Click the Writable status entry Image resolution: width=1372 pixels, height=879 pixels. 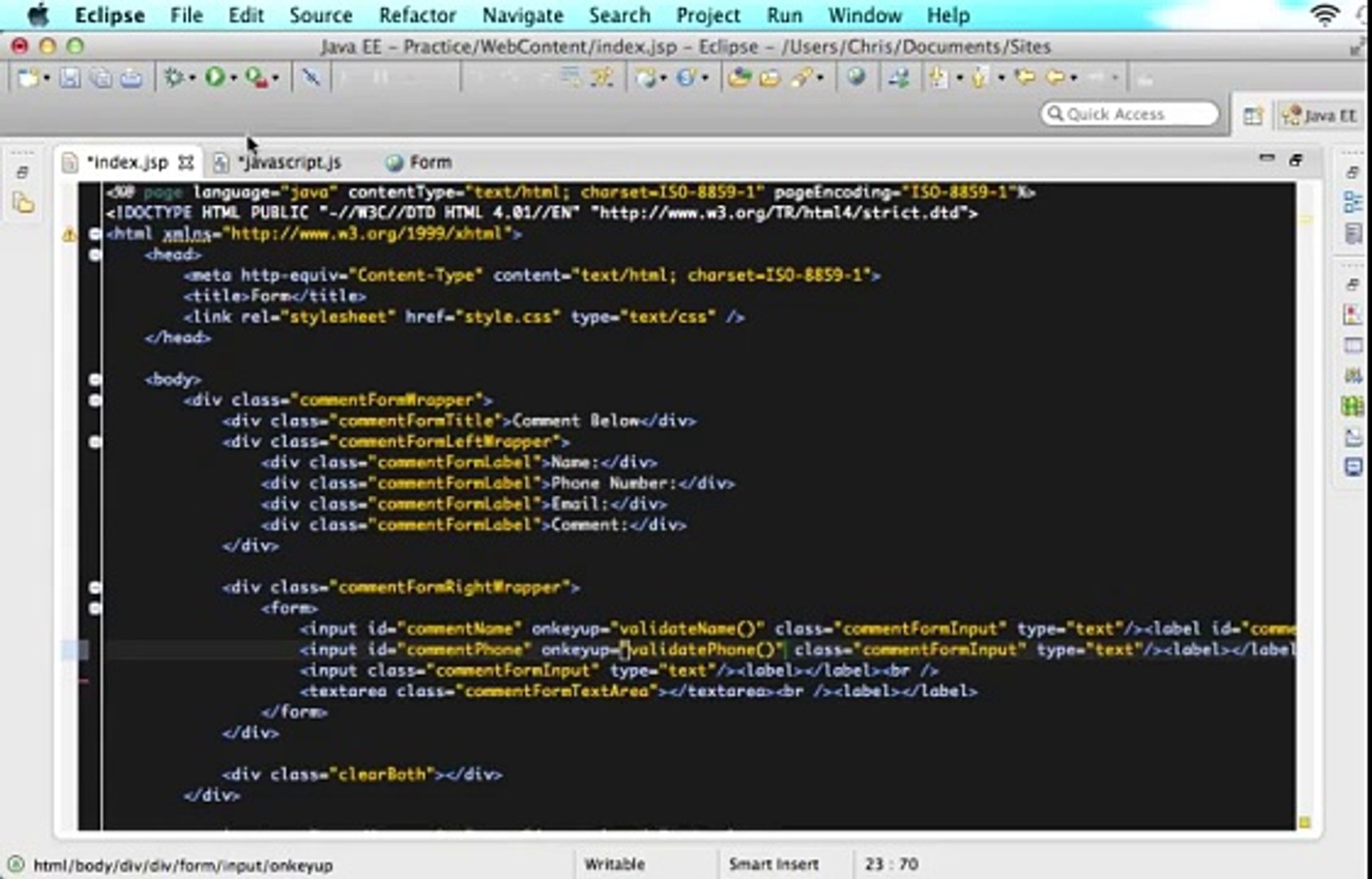click(x=614, y=864)
